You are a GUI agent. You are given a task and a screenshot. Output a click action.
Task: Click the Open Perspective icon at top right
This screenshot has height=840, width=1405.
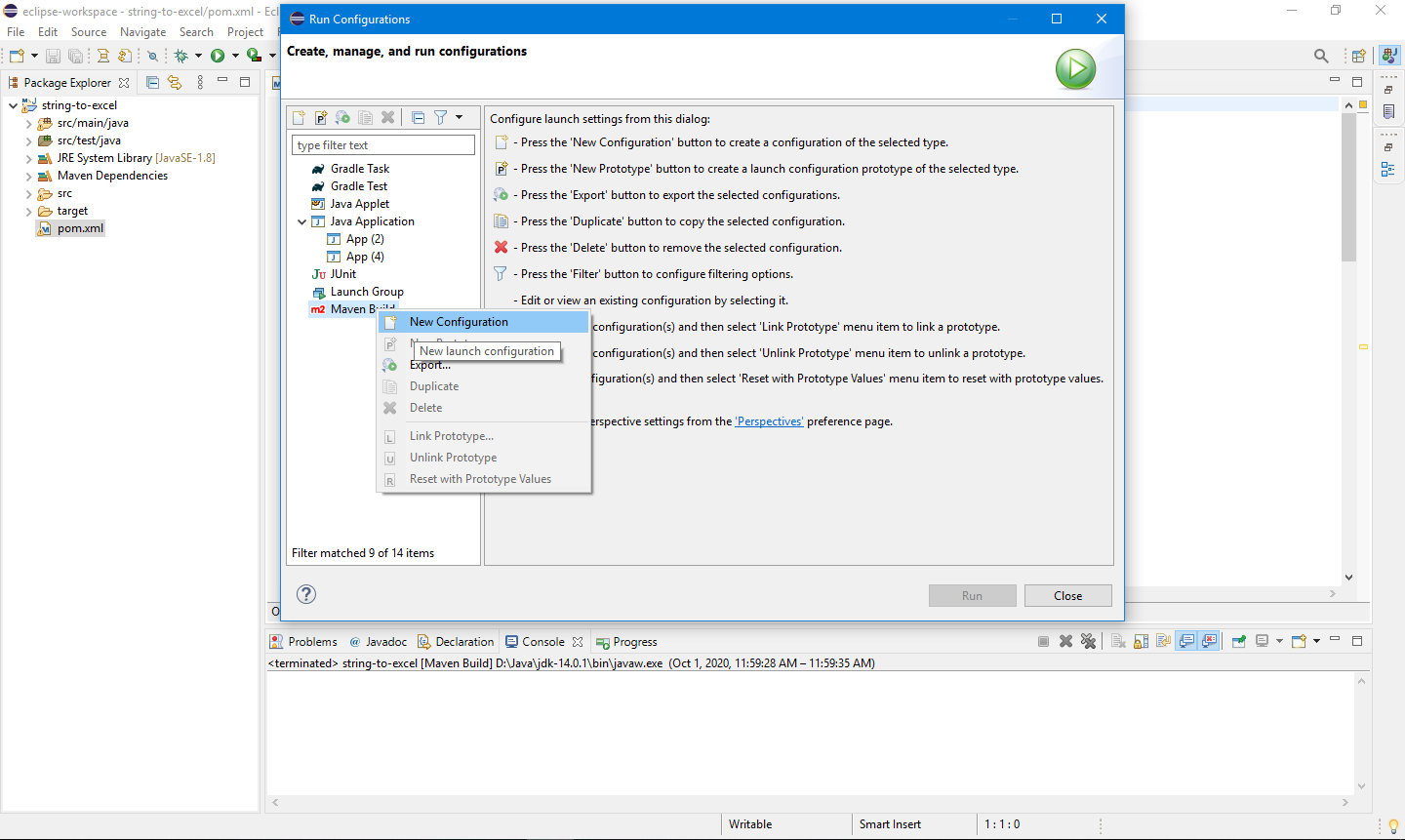[1358, 56]
